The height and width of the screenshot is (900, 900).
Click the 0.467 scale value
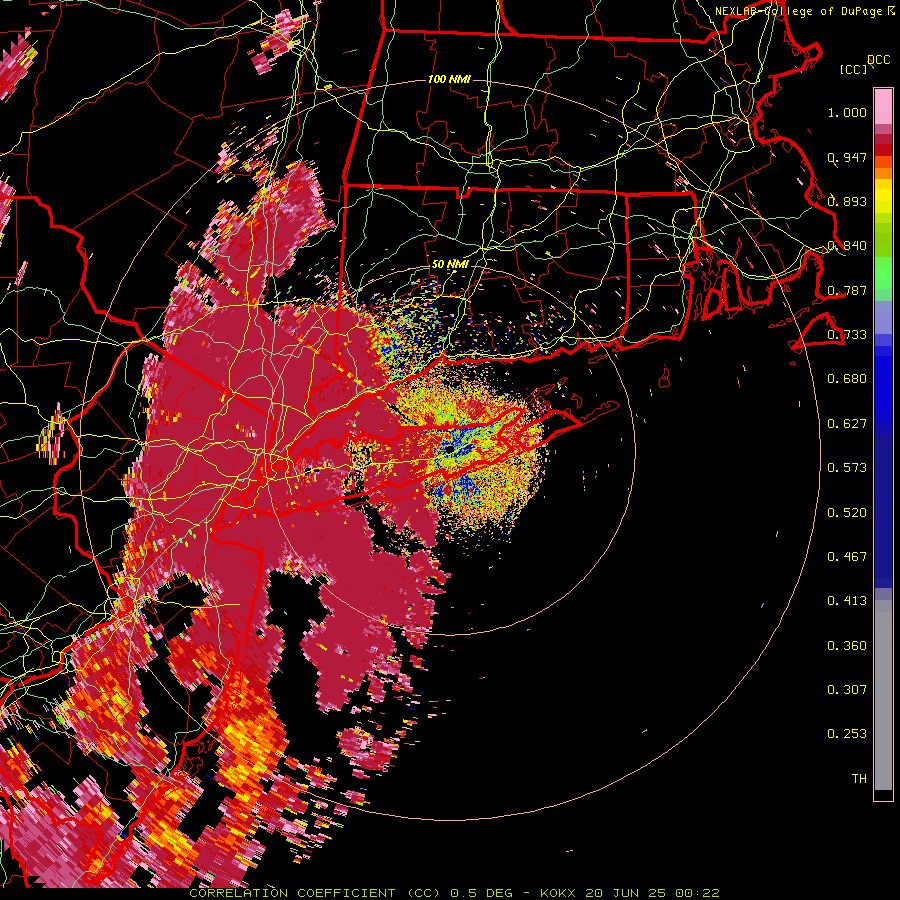pyautogui.click(x=847, y=557)
